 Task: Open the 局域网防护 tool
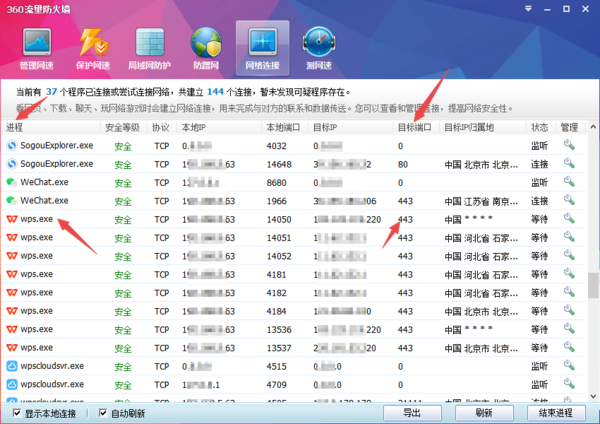(x=149, y=49)
